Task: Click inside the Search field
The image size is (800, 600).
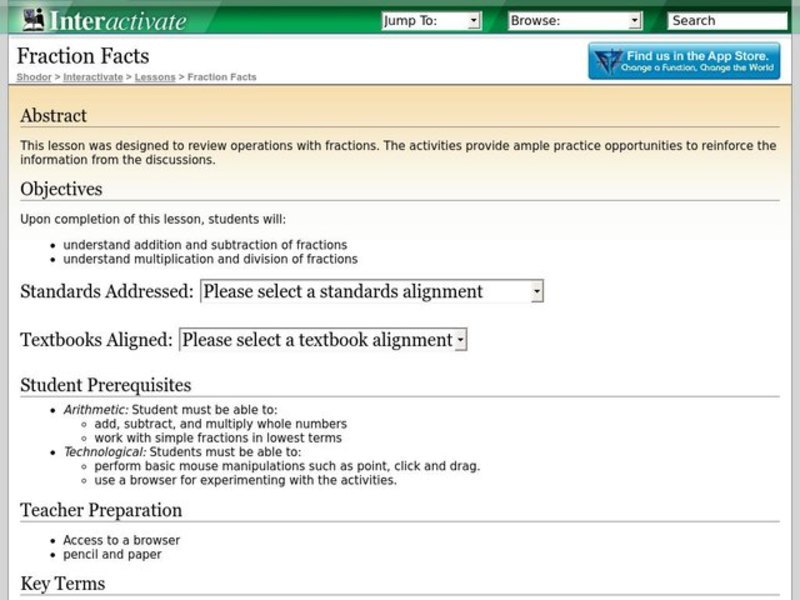Action: (727, 20)
